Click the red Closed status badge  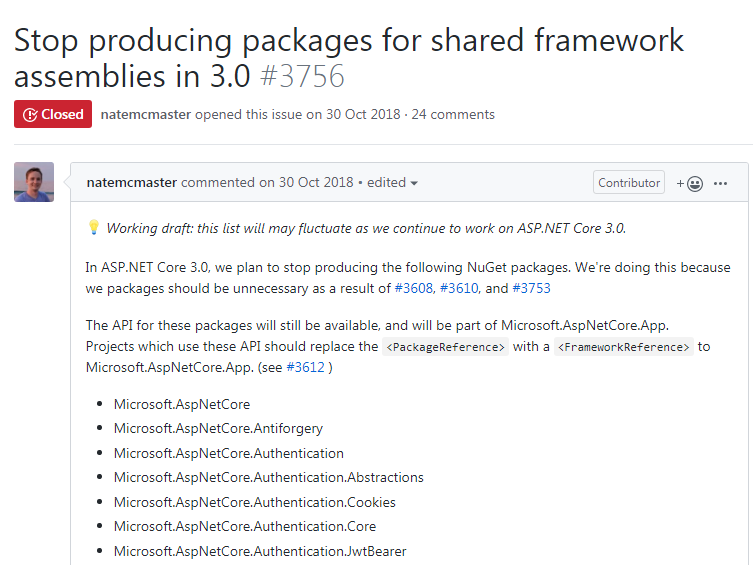53,114
